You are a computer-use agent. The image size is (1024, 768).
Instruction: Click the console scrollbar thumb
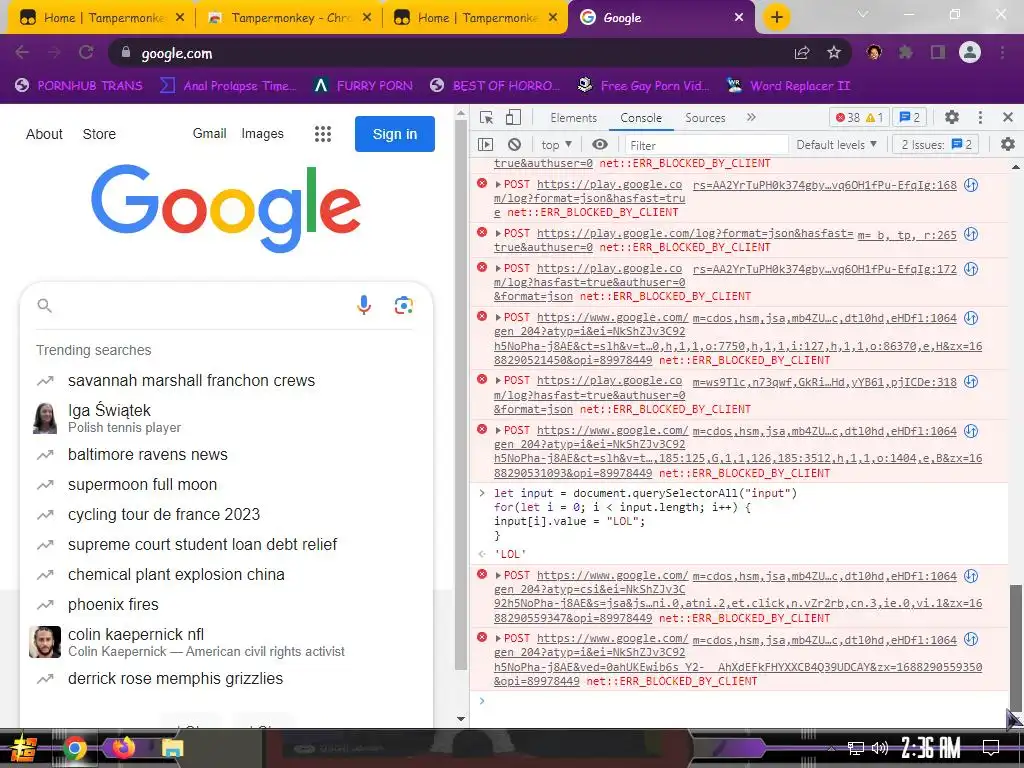(x=1016, y=648)
